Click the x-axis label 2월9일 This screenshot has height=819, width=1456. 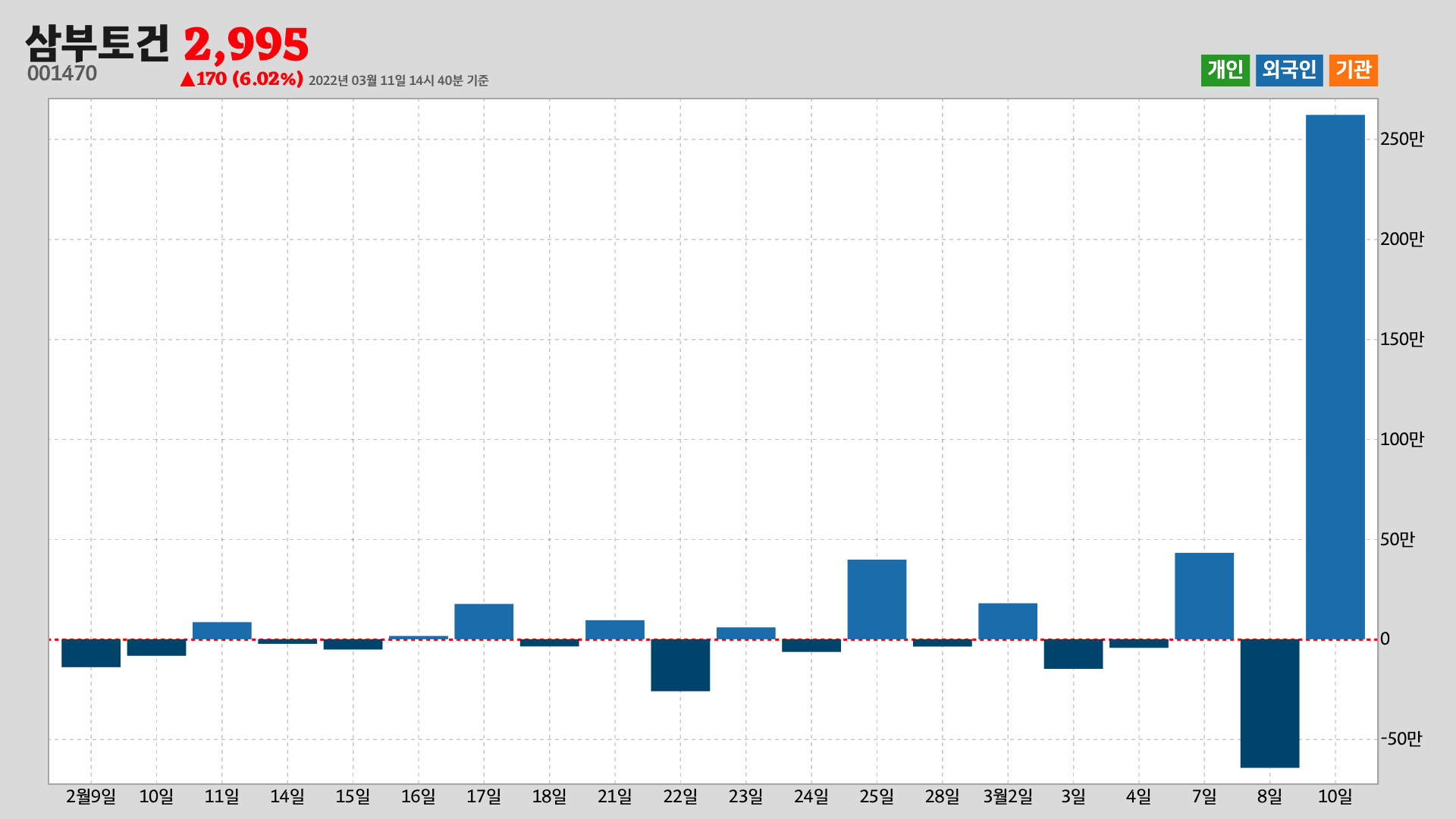click(x=91, y=796)
